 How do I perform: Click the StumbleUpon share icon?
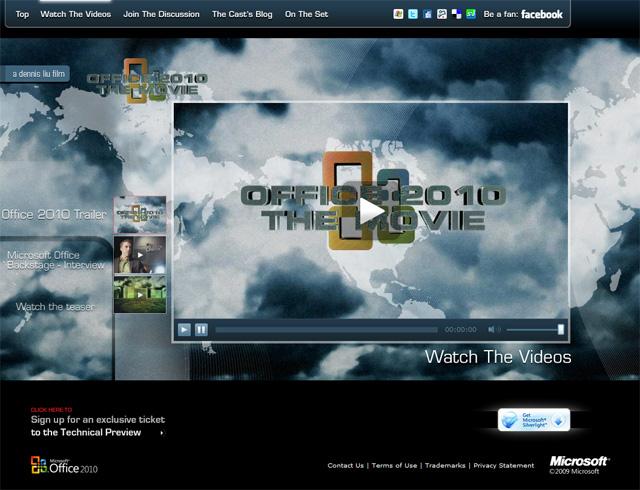(x=470, y=14)
